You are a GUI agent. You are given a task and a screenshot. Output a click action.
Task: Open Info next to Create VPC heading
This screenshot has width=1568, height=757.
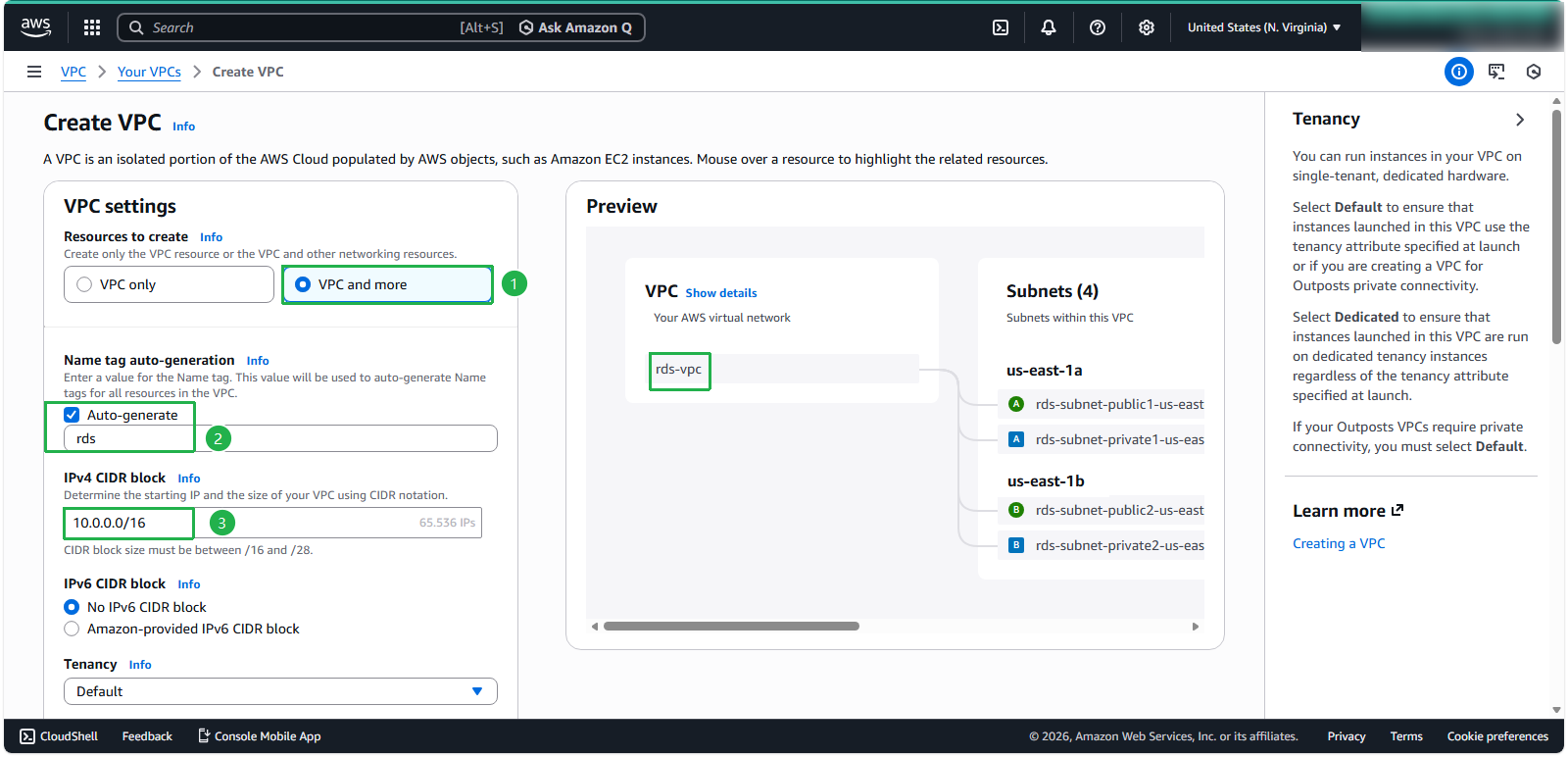(184, 126)
